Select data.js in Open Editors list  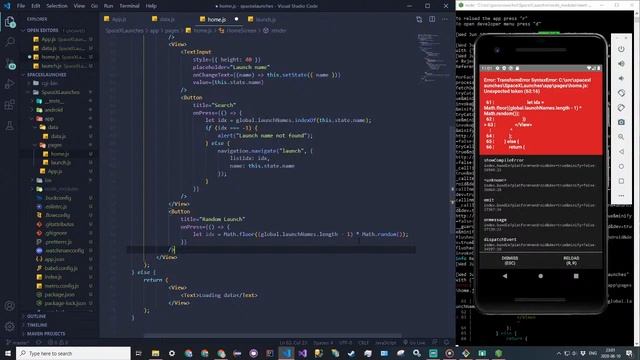point(61,48)
